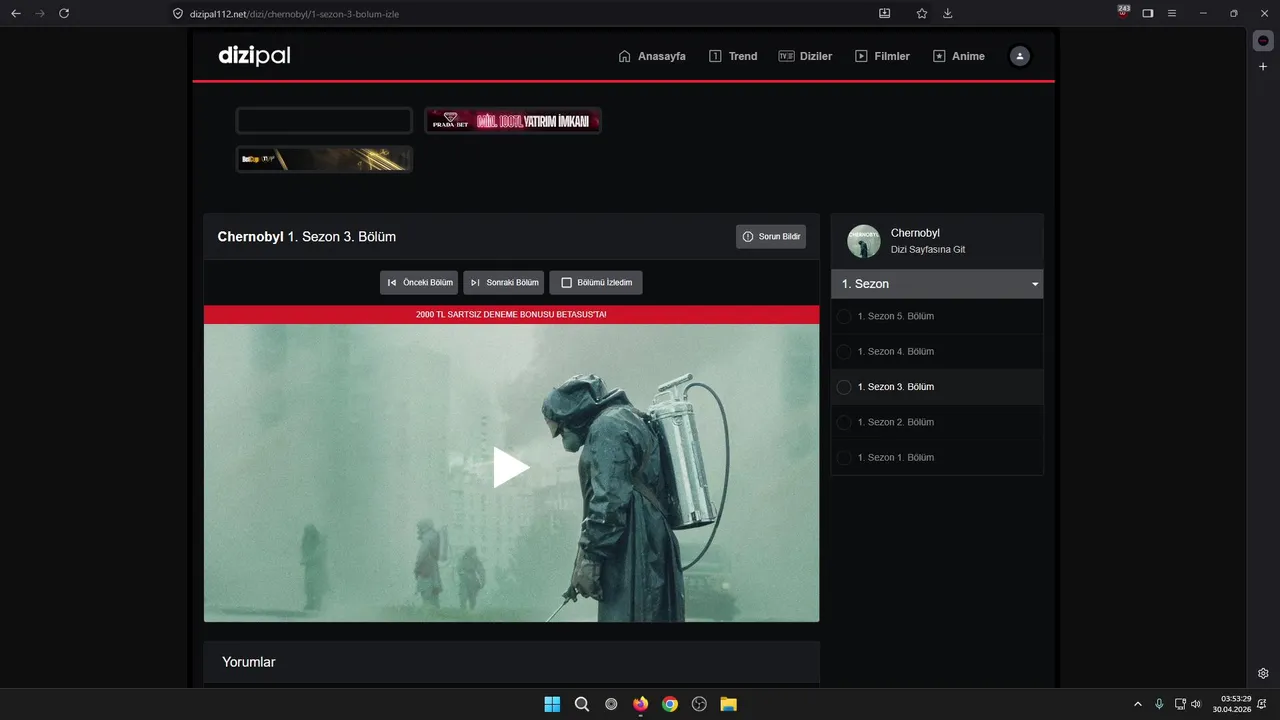Open the uBlock extension icon showing 243
Image resolution: width=1280 pixels, height=720 pixels.
pyautogui.click(x=1124, y=11)
